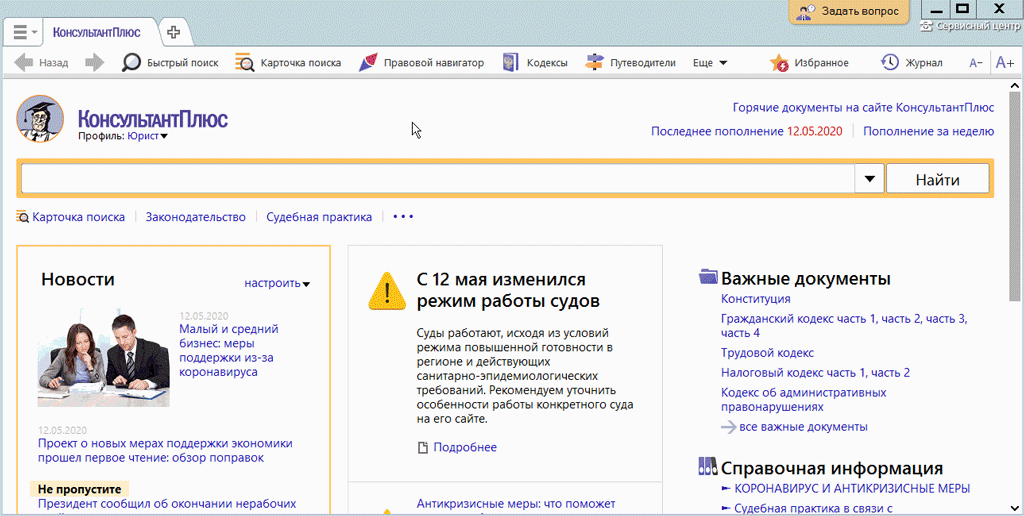Click the Новости heading

pos(78,280)
